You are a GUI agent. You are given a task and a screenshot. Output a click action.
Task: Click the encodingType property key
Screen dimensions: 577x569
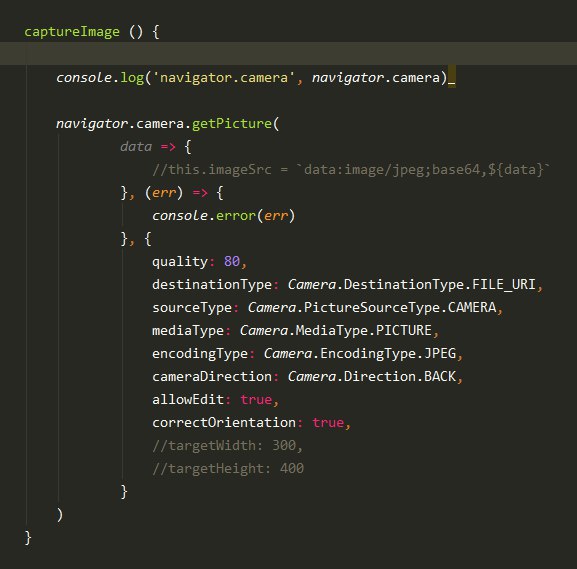point(200,354)
